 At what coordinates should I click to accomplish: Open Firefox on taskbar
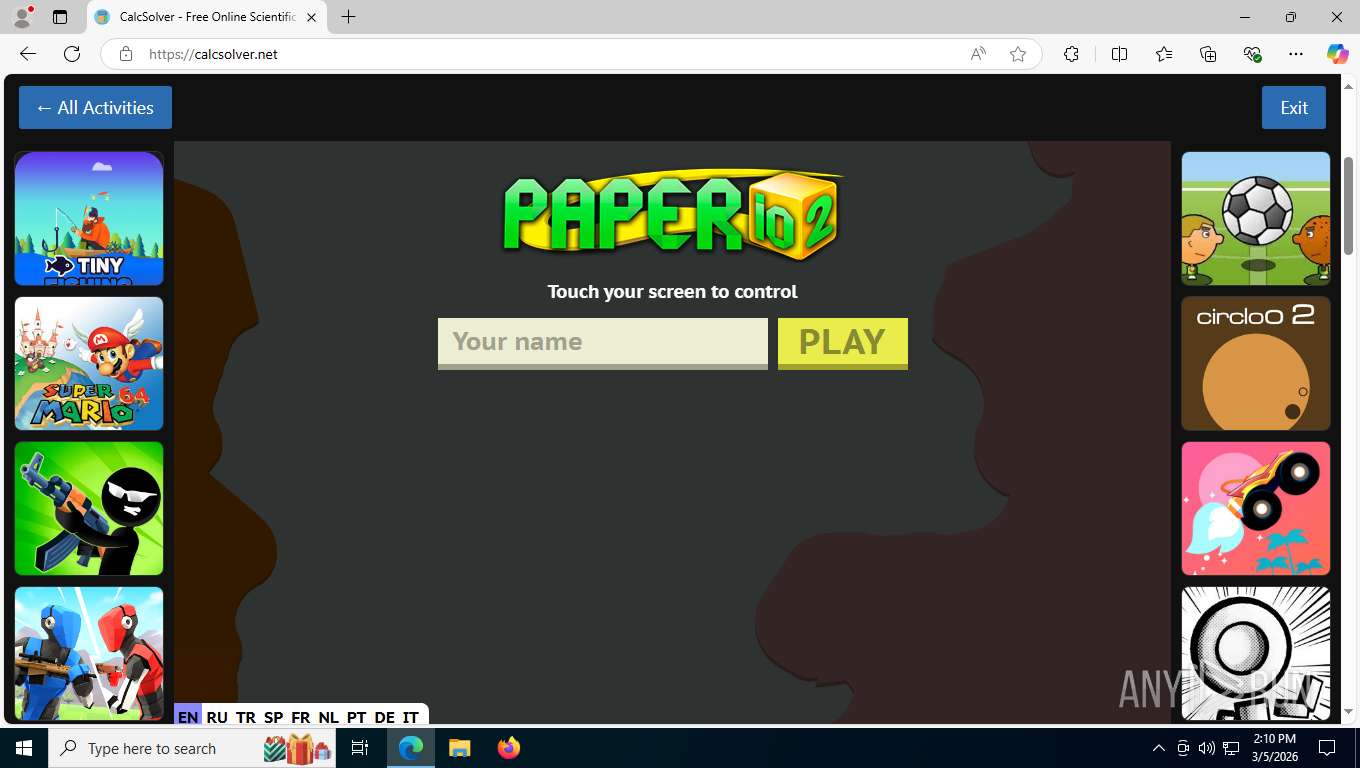[508, 748]
